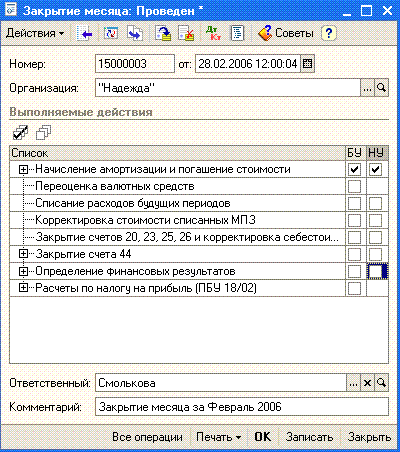Click the document date field

tap(248, 64)
